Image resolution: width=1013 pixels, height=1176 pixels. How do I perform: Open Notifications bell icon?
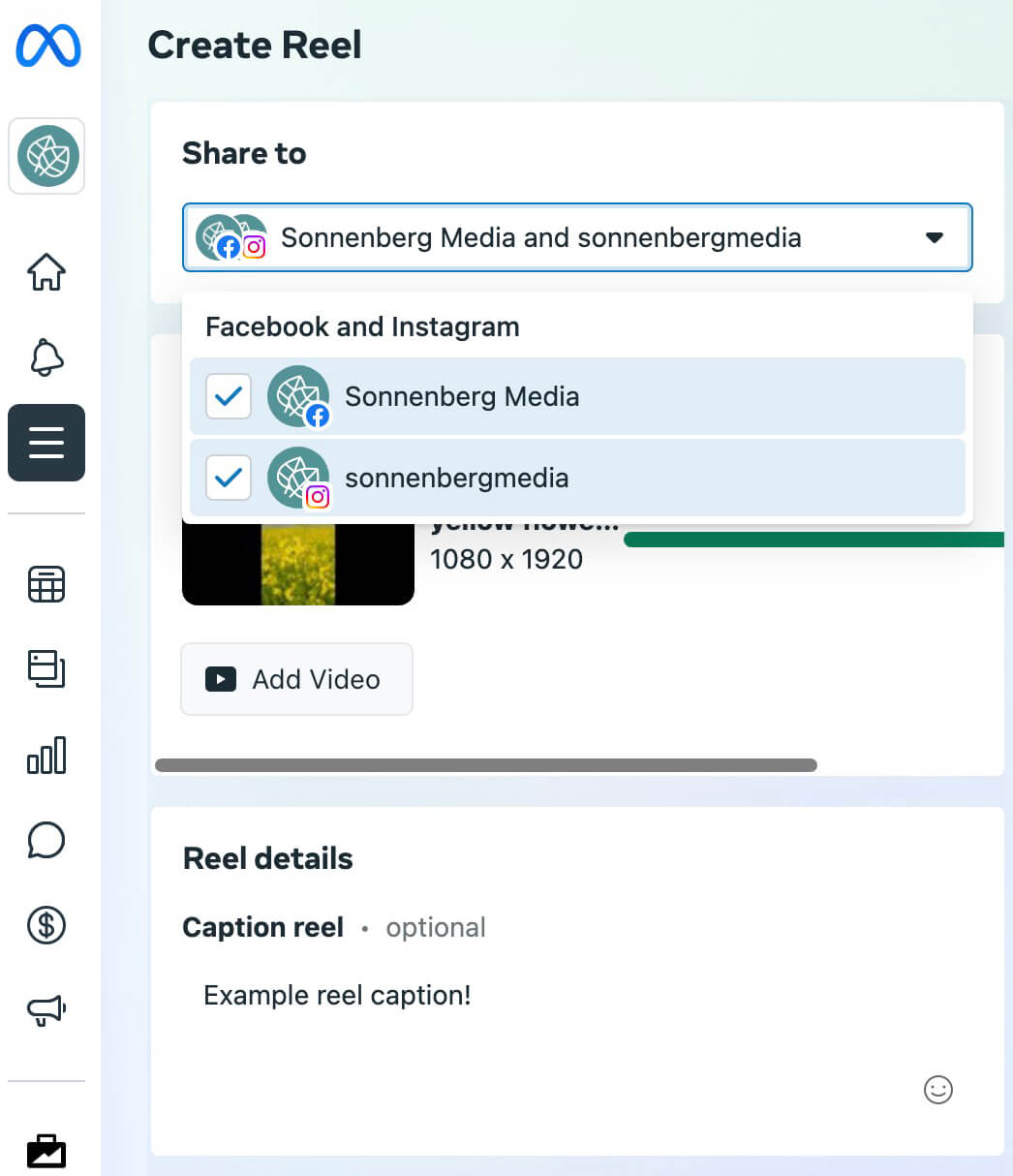pyautogui.click(x=46, y=357)
